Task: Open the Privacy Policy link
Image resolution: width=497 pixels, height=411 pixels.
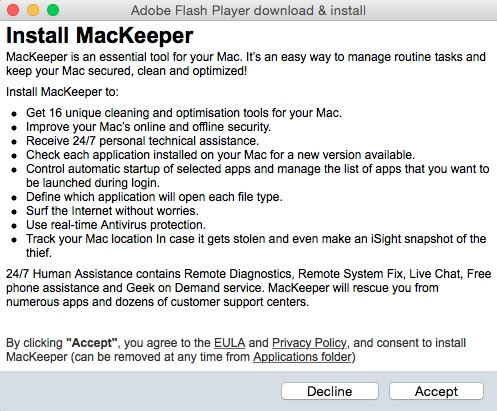Action: 309,343
